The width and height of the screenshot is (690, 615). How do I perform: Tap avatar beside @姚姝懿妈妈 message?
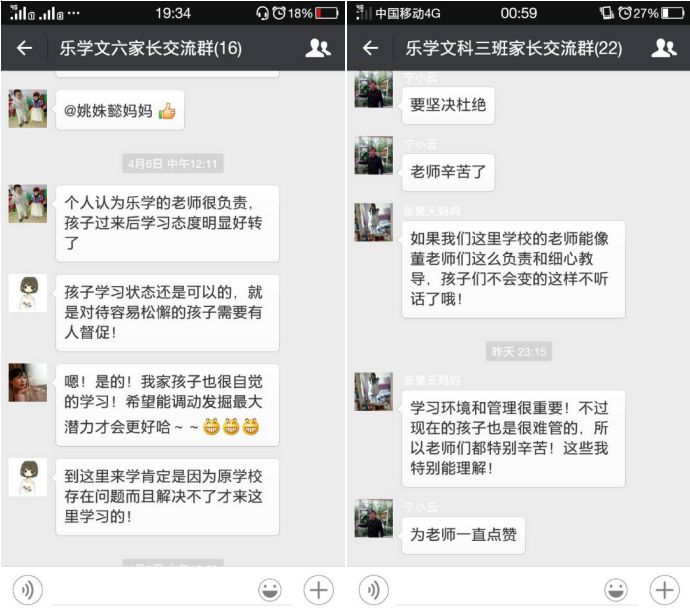click(x=28, y=109)
